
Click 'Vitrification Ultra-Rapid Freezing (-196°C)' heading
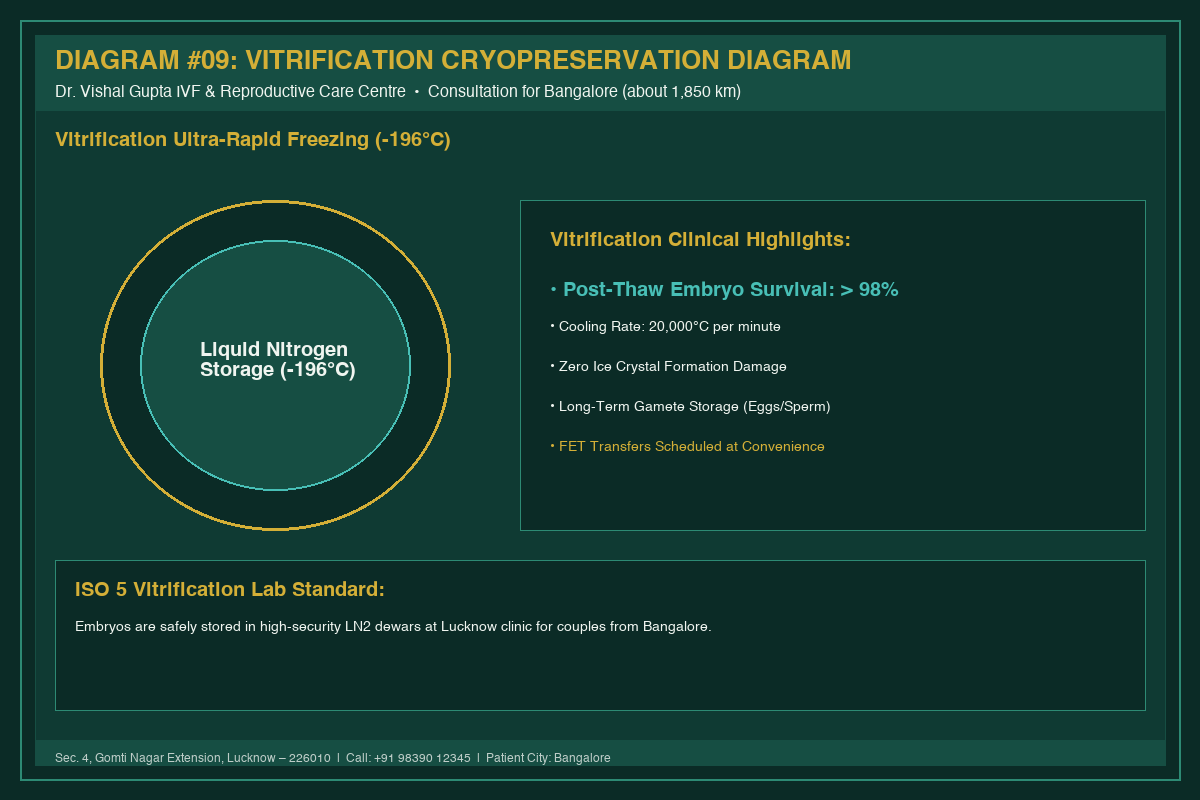click(x=253, y=140)
